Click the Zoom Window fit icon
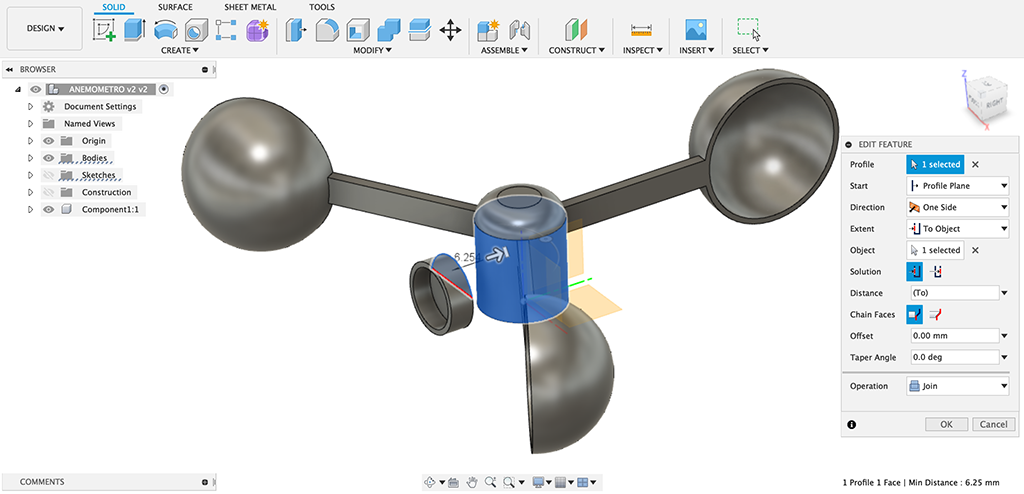 509,482
